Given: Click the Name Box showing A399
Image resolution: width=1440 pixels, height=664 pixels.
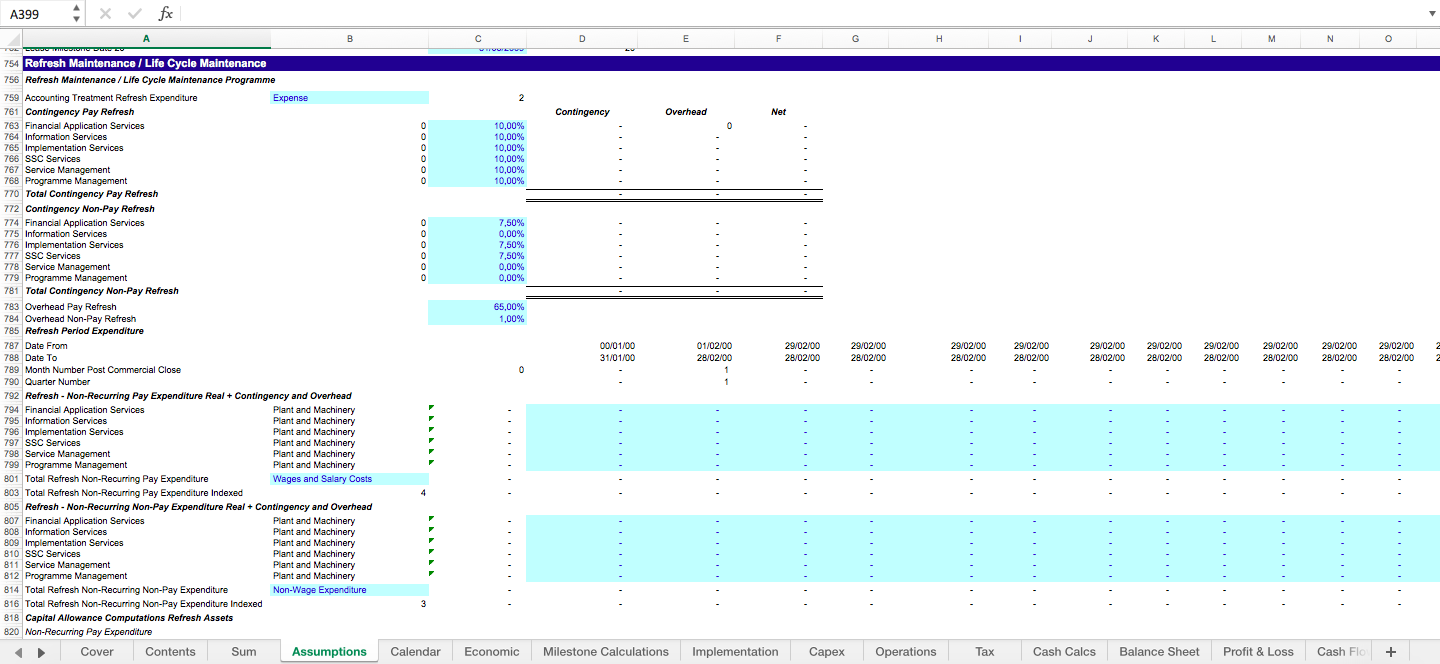Looking at the screenshot, I should coord(35,14).
